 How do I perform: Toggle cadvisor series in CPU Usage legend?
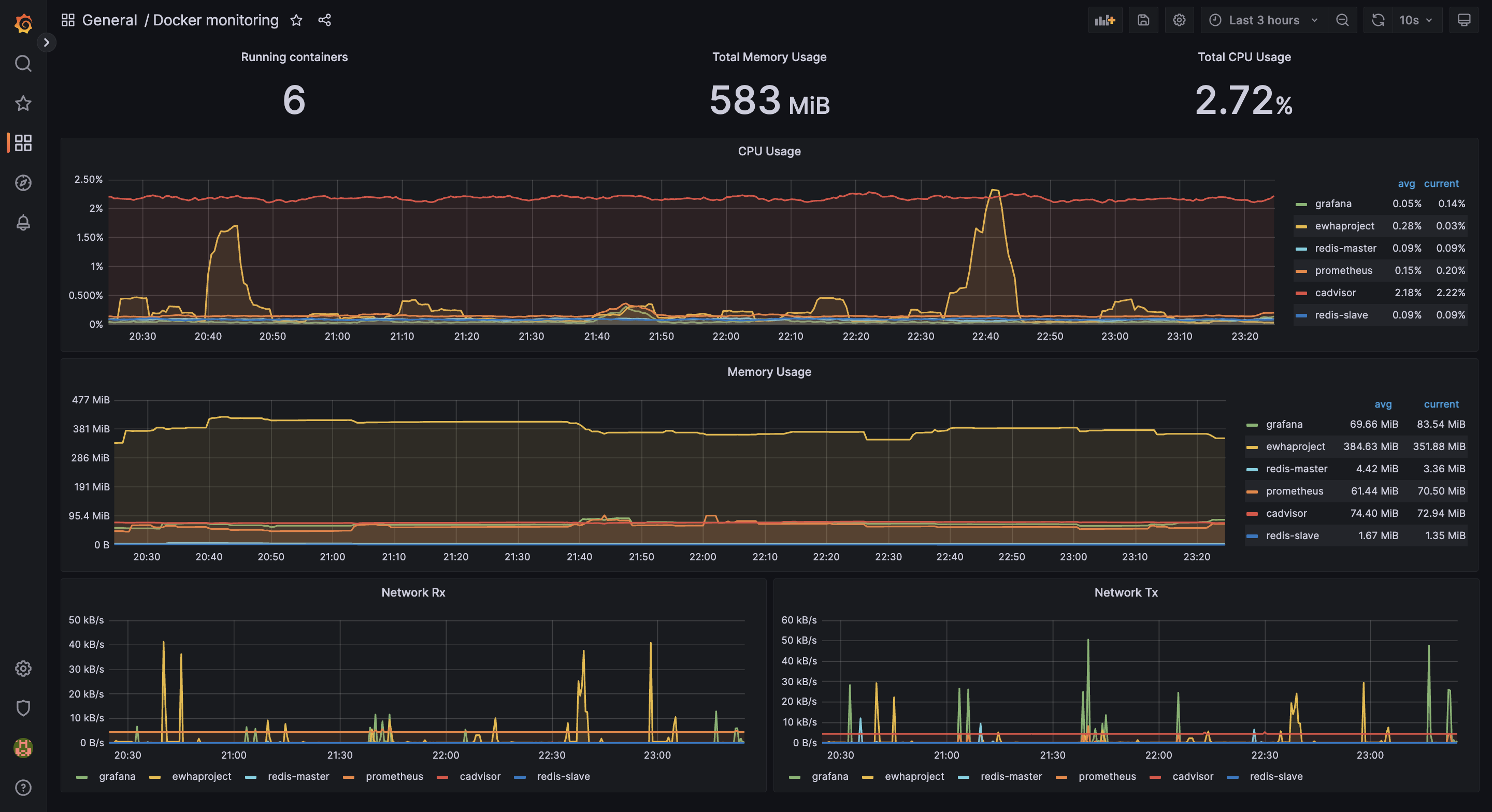(x=1335, y=293)
